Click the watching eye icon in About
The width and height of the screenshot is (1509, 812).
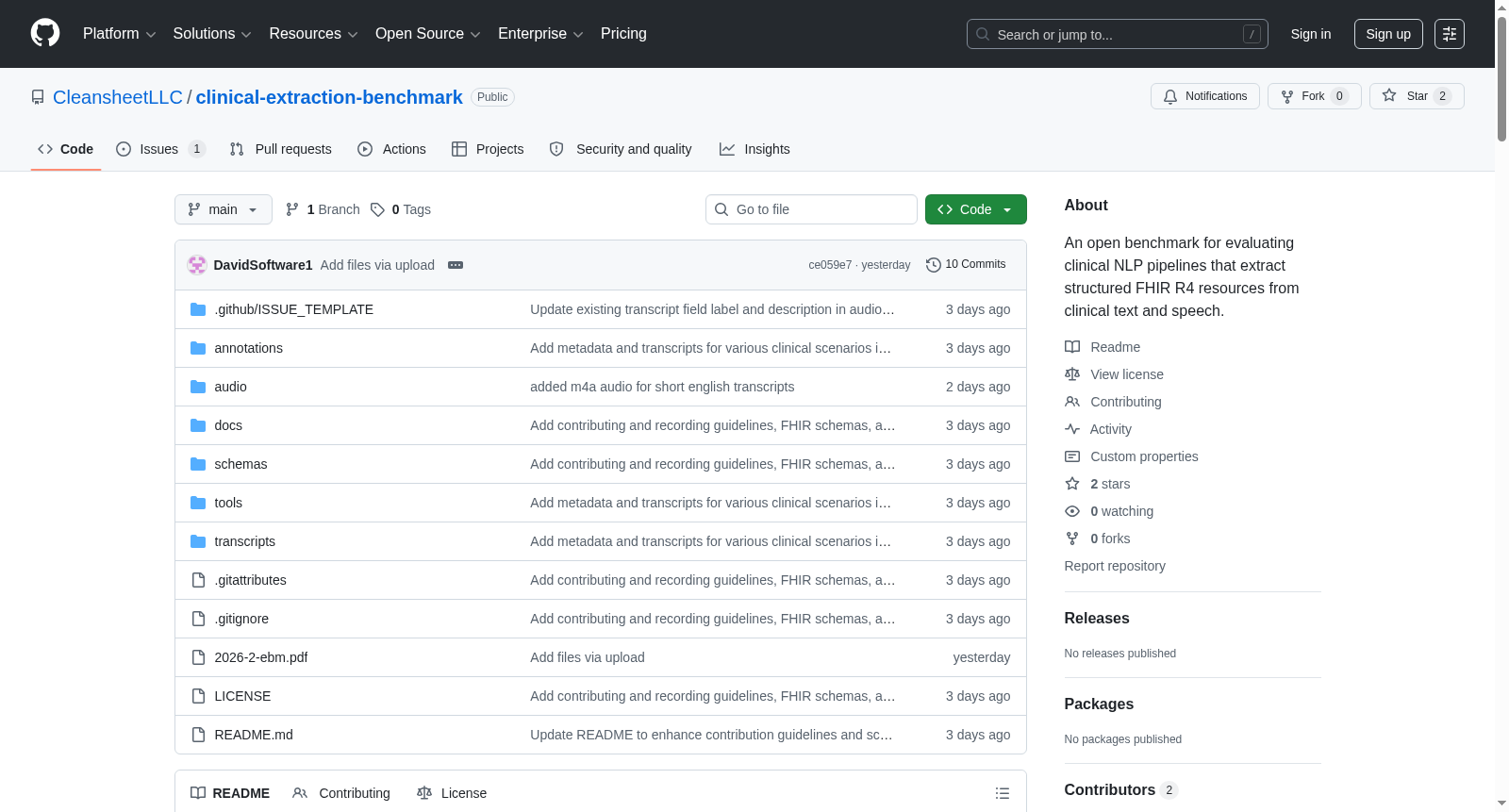coord(1072,511)
